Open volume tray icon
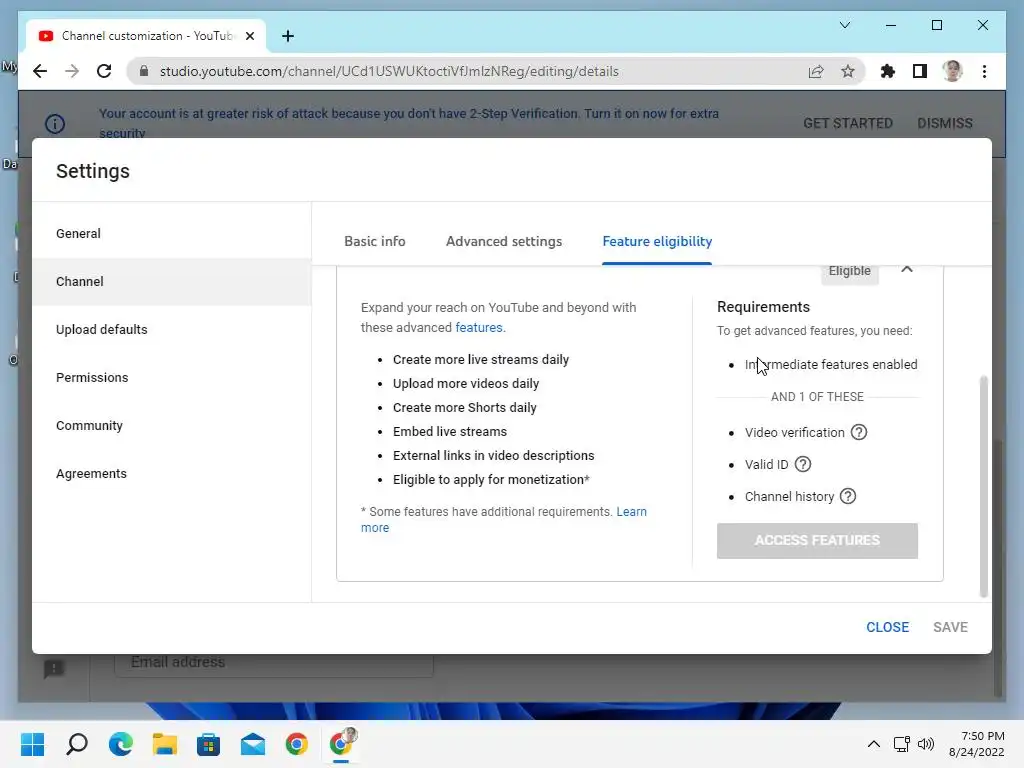This screenshot has width=1024, height=768. click(x=925, y=744)
